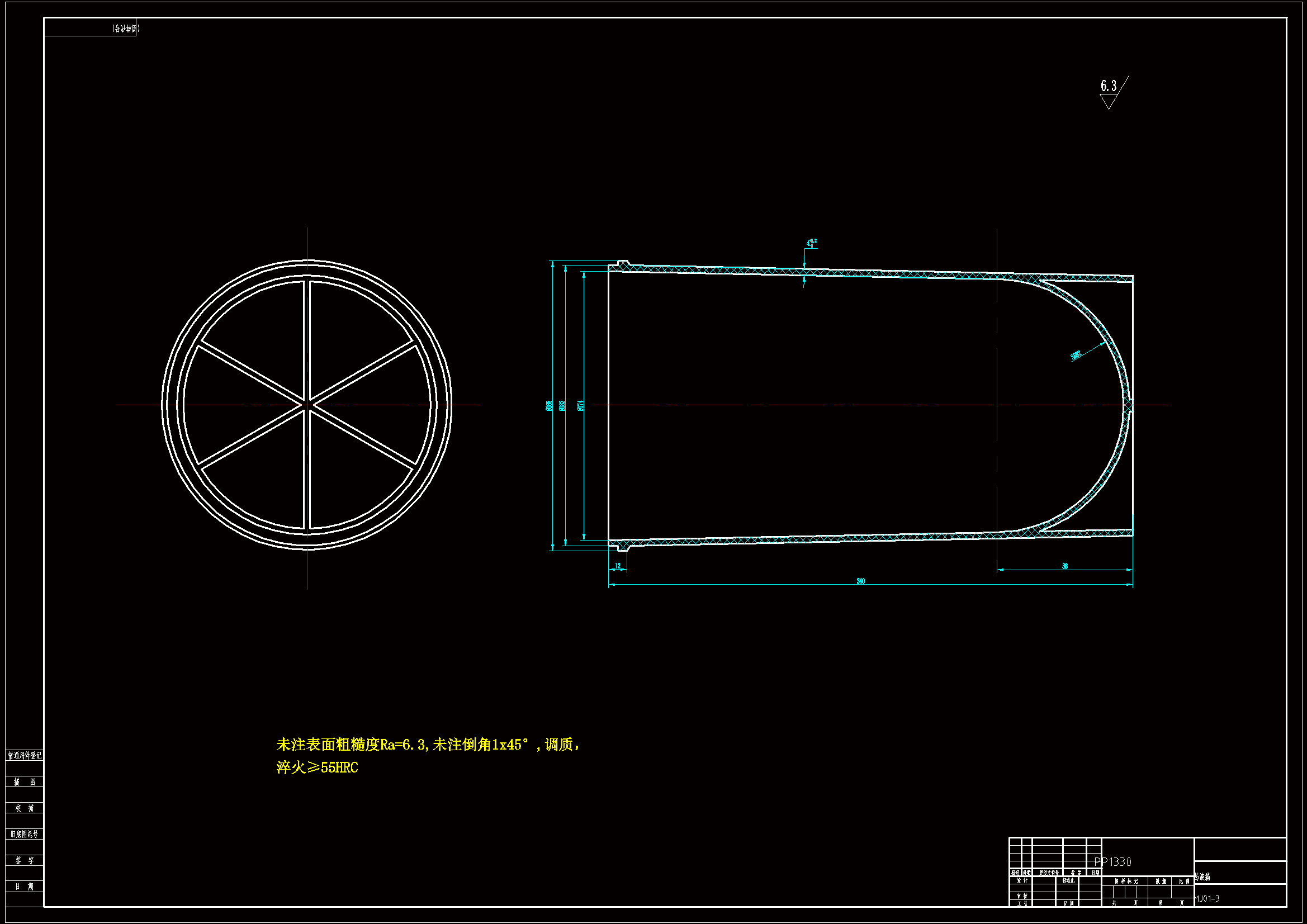Select the 12 flange width dimension
The height and width of the screenshot is (924, 1307).
click(x=618, y=566)
